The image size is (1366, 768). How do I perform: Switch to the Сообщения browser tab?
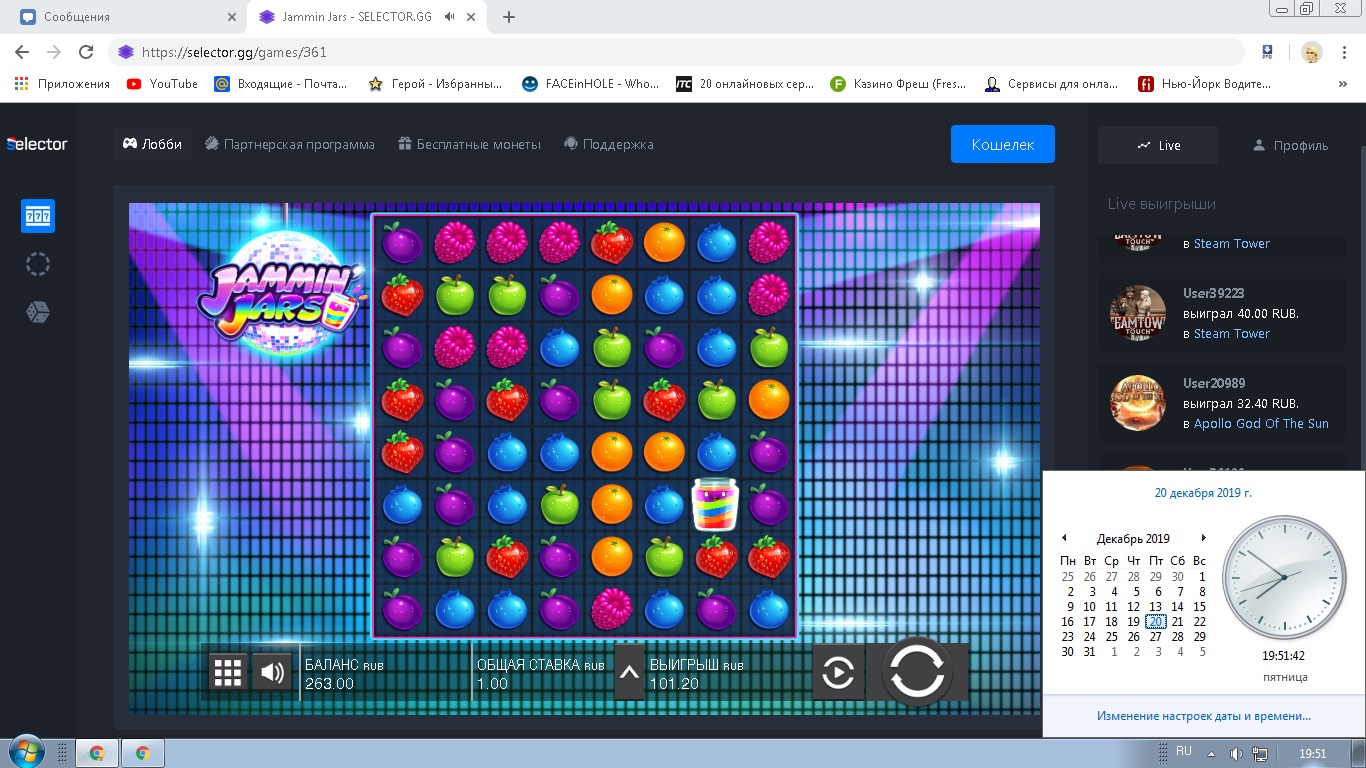pos(127,17)
